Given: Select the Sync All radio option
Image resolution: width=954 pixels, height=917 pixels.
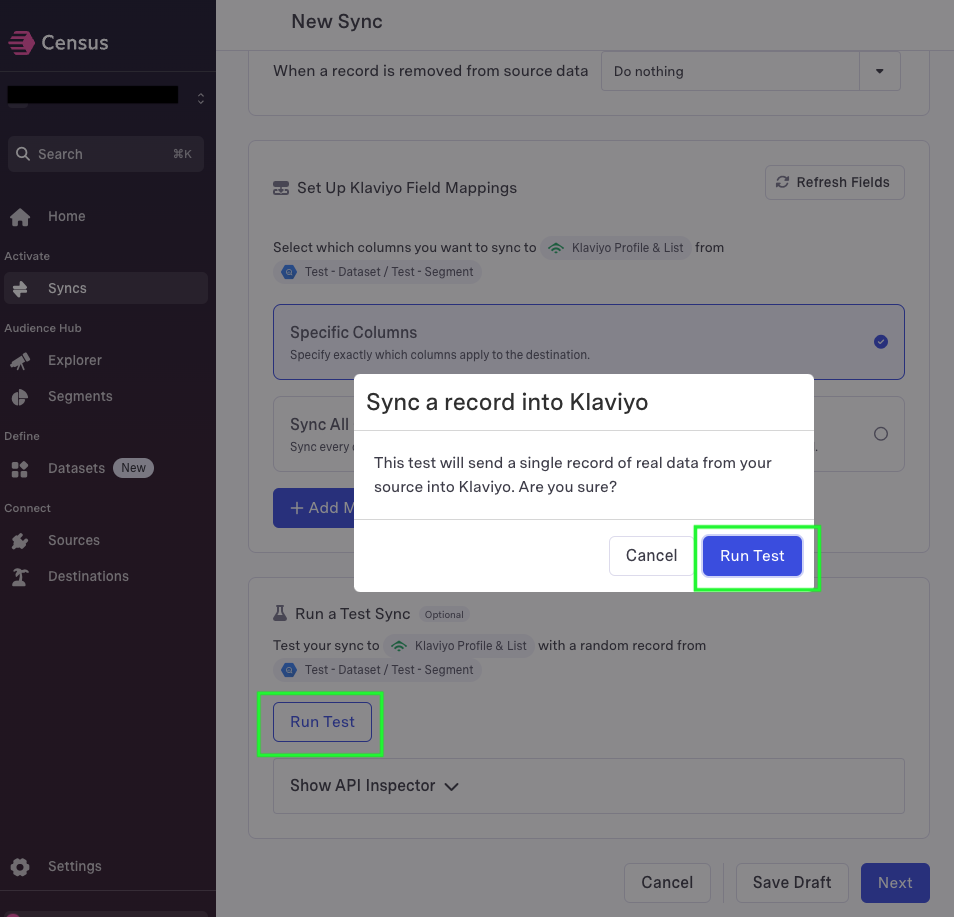Looking at the screenshot, I should (880, 434).
